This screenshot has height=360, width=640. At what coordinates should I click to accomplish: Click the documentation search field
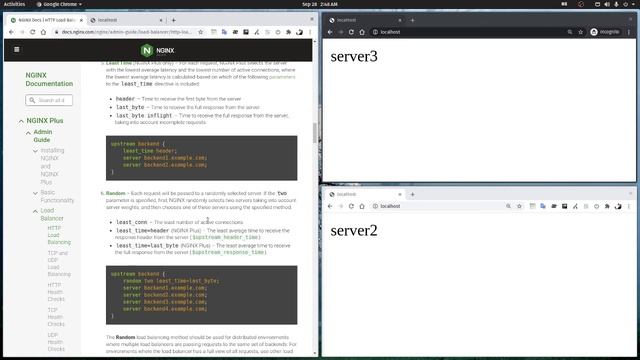[49, 100]
